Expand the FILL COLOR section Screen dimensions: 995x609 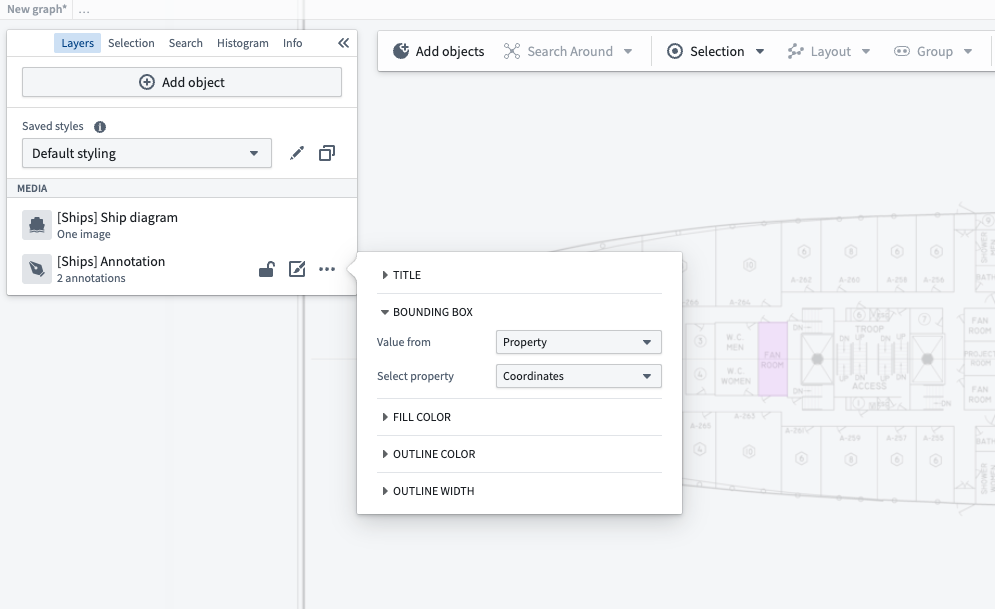(421, 417)
